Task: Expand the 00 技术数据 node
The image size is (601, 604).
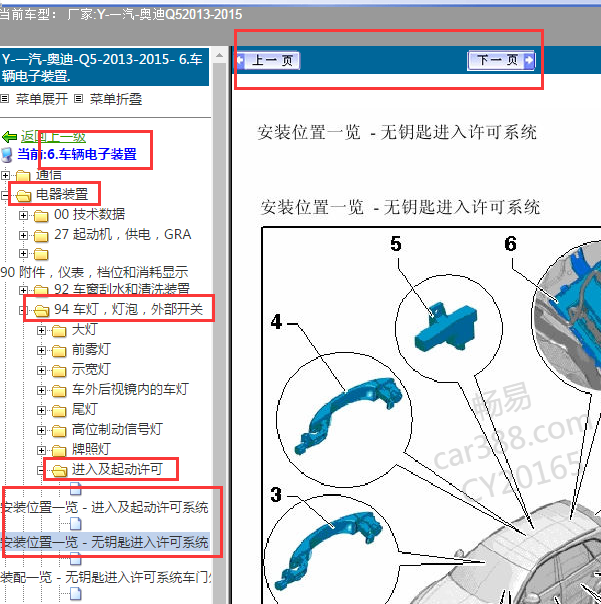Action: point(23,215)
